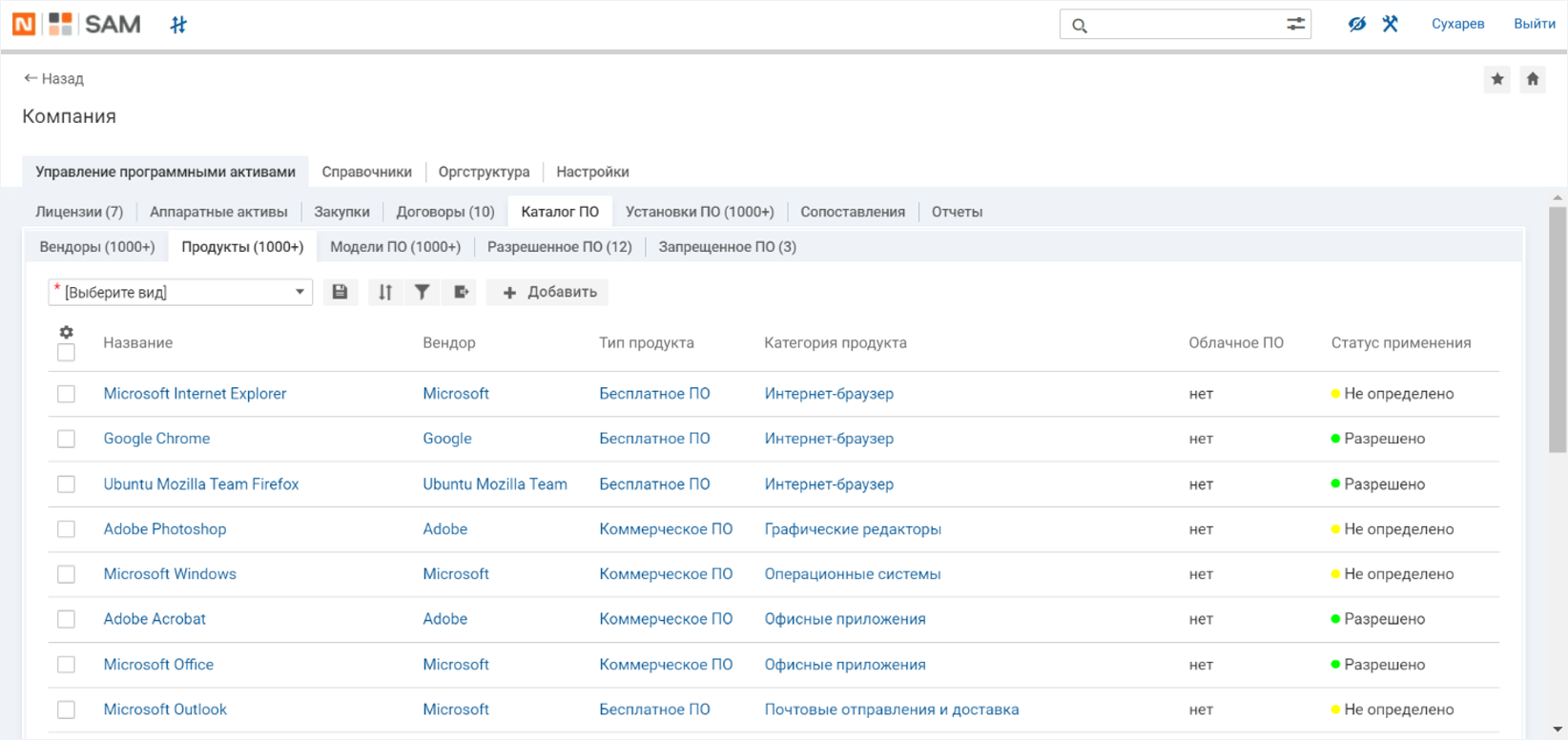Select Управление программными активами tab
Image resolution: width=1568 pixels, height=740 pixels.
coord(165,172)
